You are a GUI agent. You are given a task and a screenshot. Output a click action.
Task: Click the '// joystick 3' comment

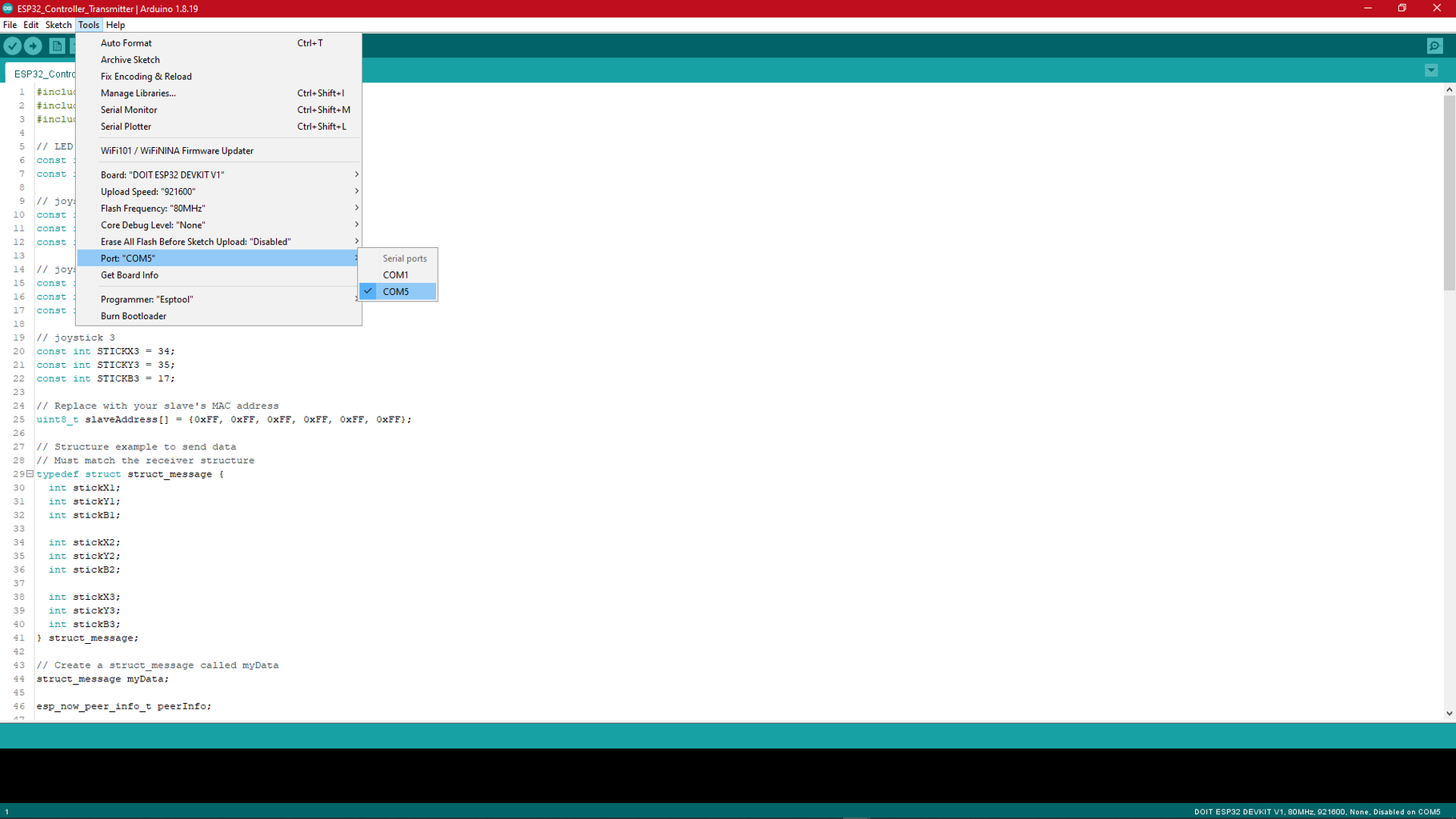point(75,338)
